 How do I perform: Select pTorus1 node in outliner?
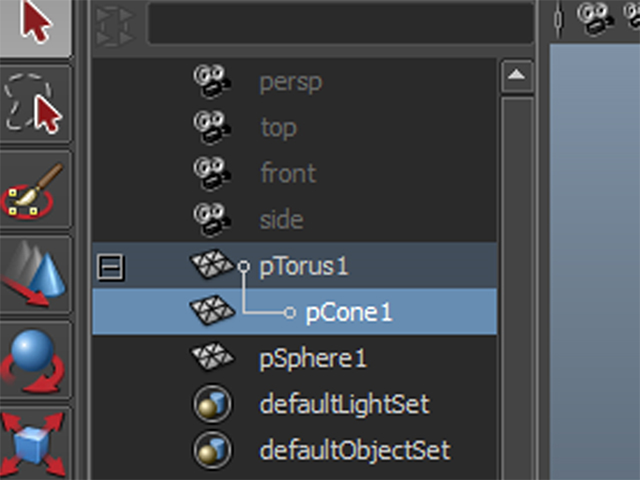(x=304, y=267)
